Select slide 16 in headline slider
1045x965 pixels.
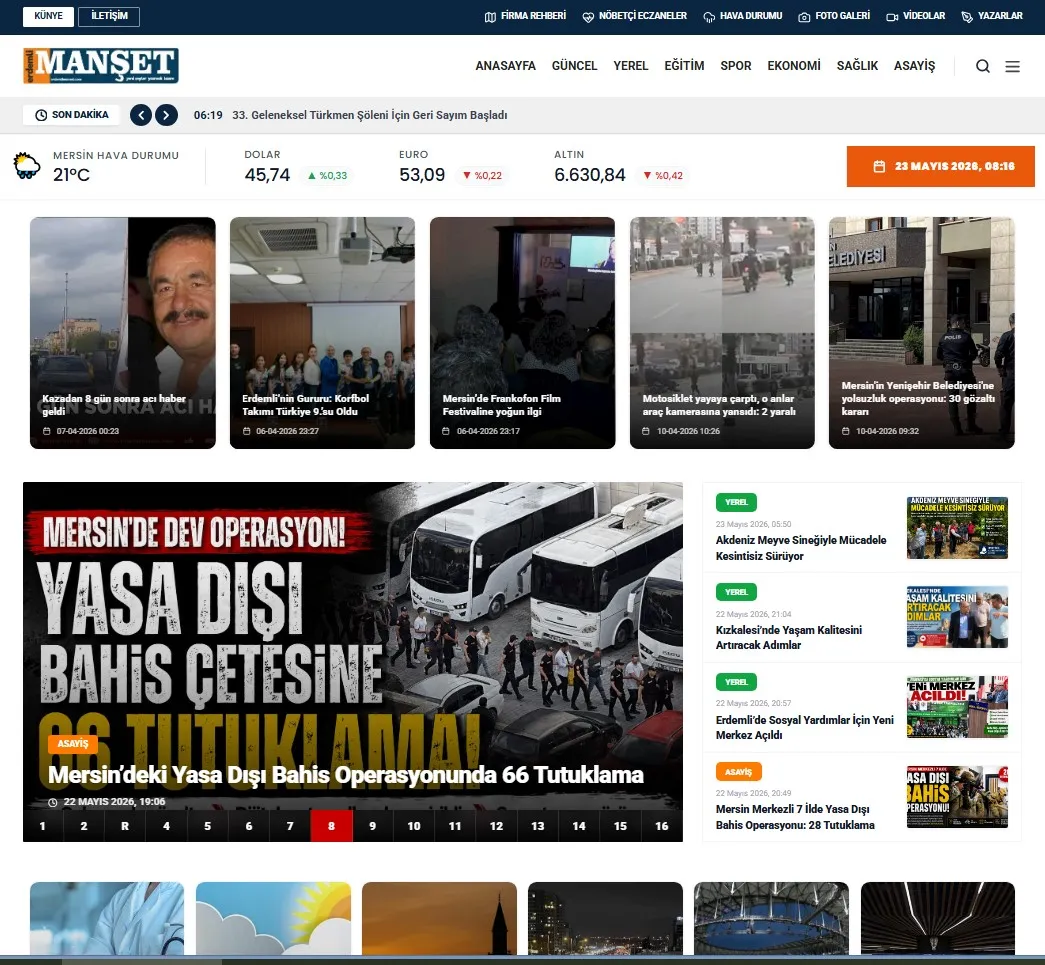[662, 826]
